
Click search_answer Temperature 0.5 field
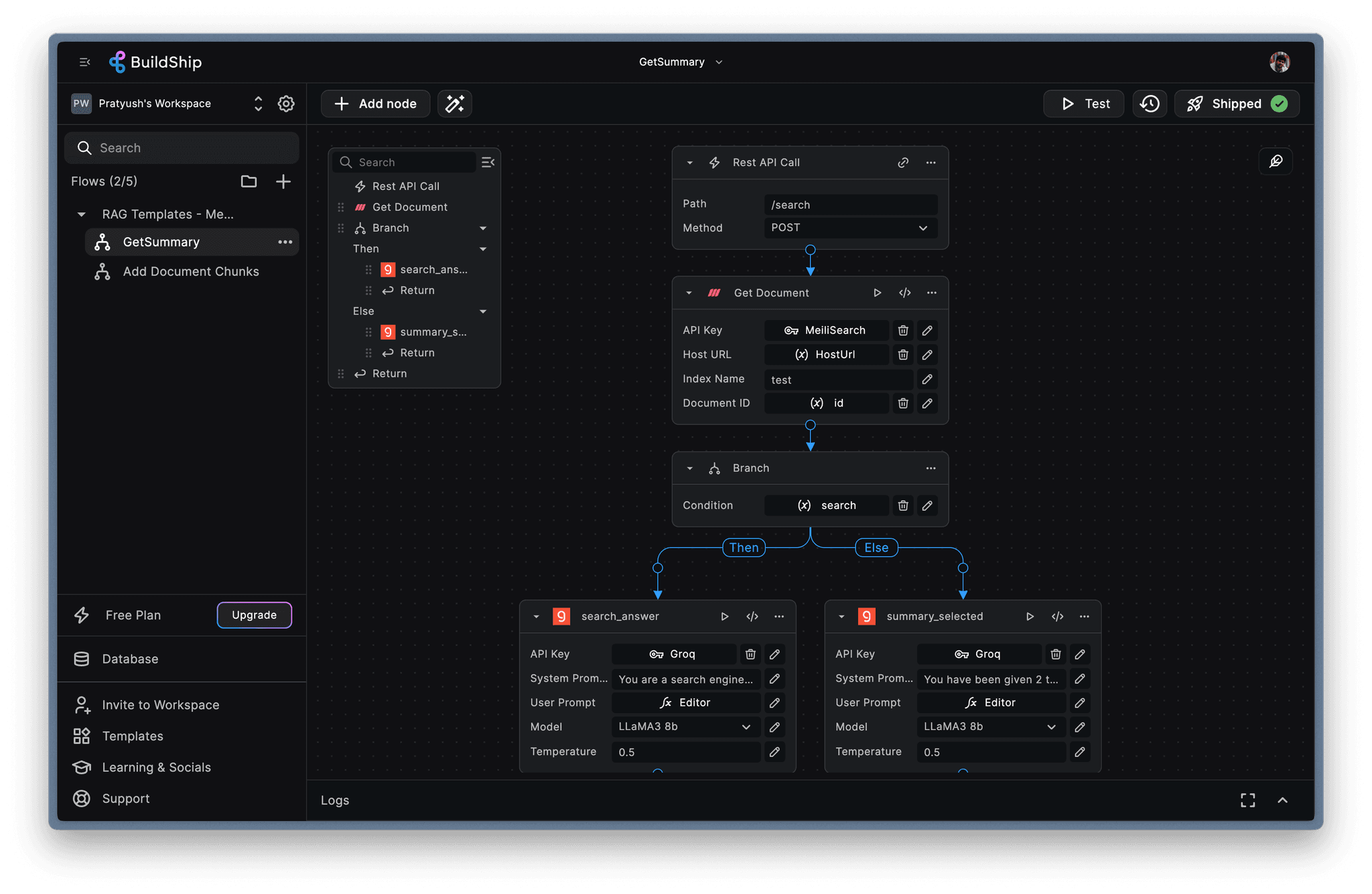(685, 752)
